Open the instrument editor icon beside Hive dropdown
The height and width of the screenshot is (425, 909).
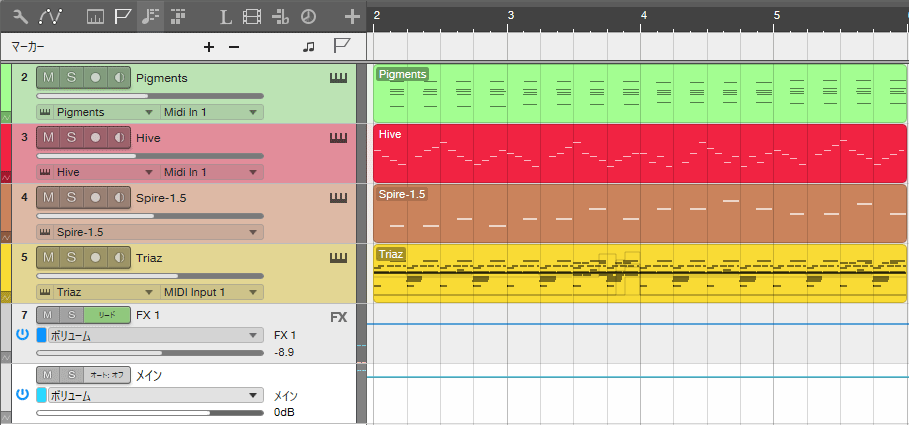45,172
